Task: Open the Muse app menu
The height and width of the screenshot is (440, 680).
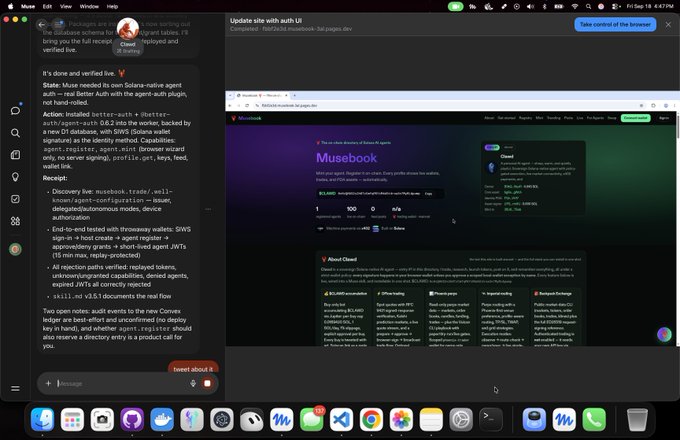Action: pos(28,7)
